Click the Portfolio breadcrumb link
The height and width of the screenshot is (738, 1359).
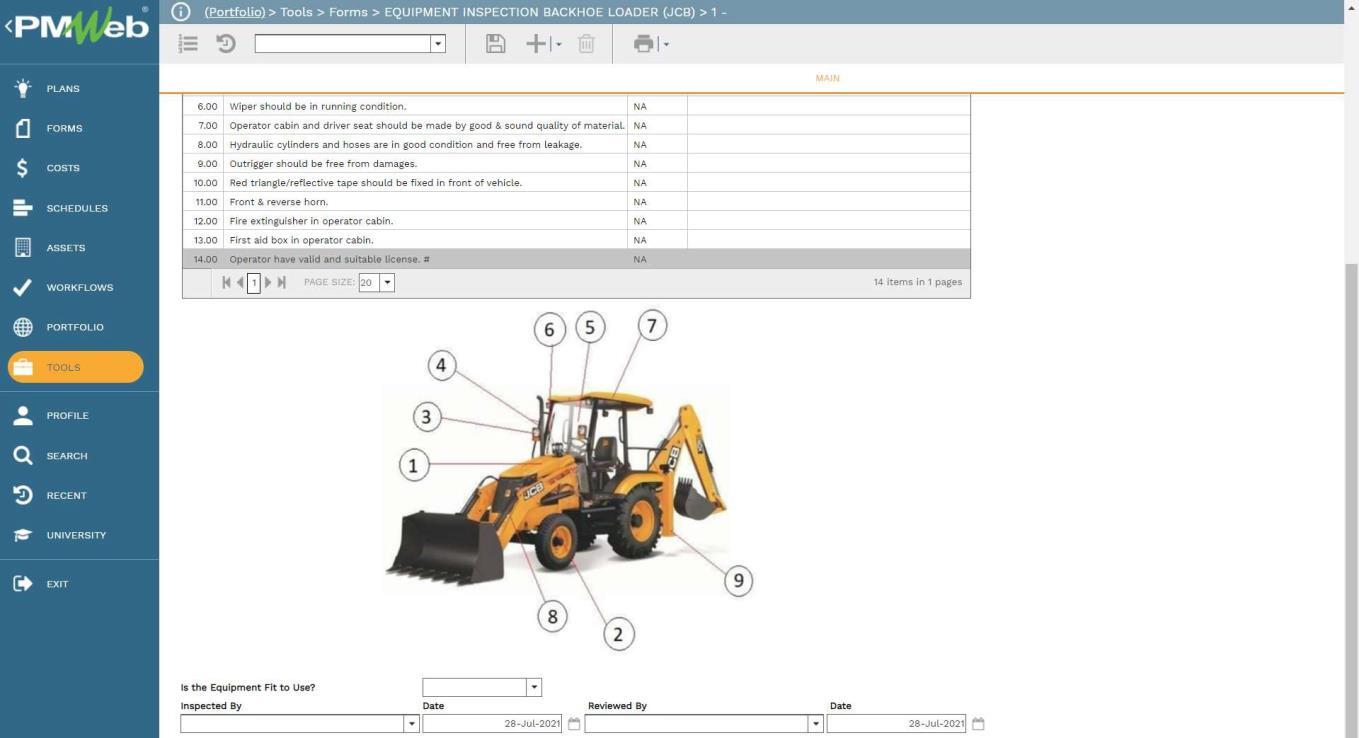(x=235, y=12)
